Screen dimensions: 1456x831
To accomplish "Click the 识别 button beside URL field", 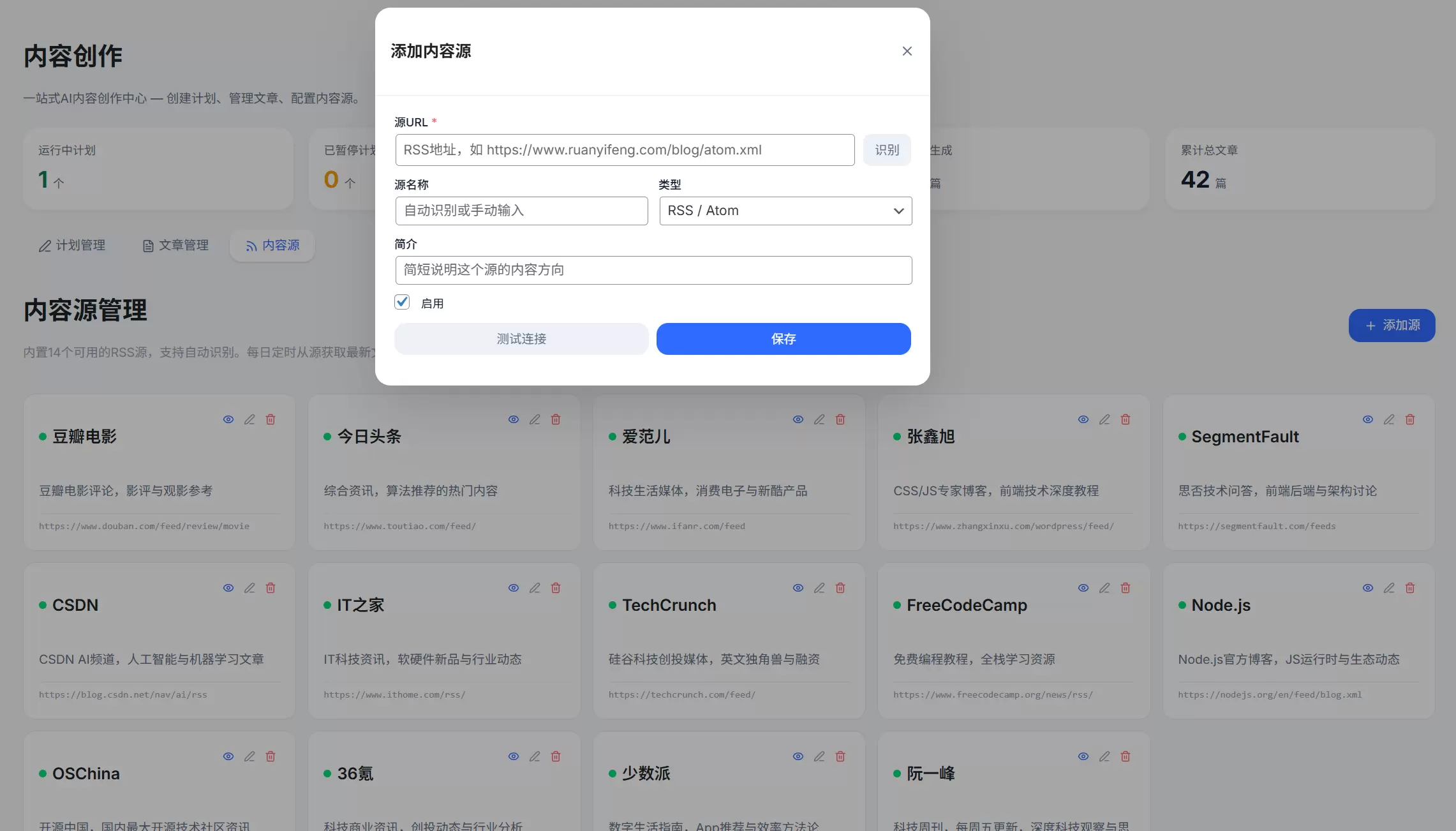I will [887, 150].
